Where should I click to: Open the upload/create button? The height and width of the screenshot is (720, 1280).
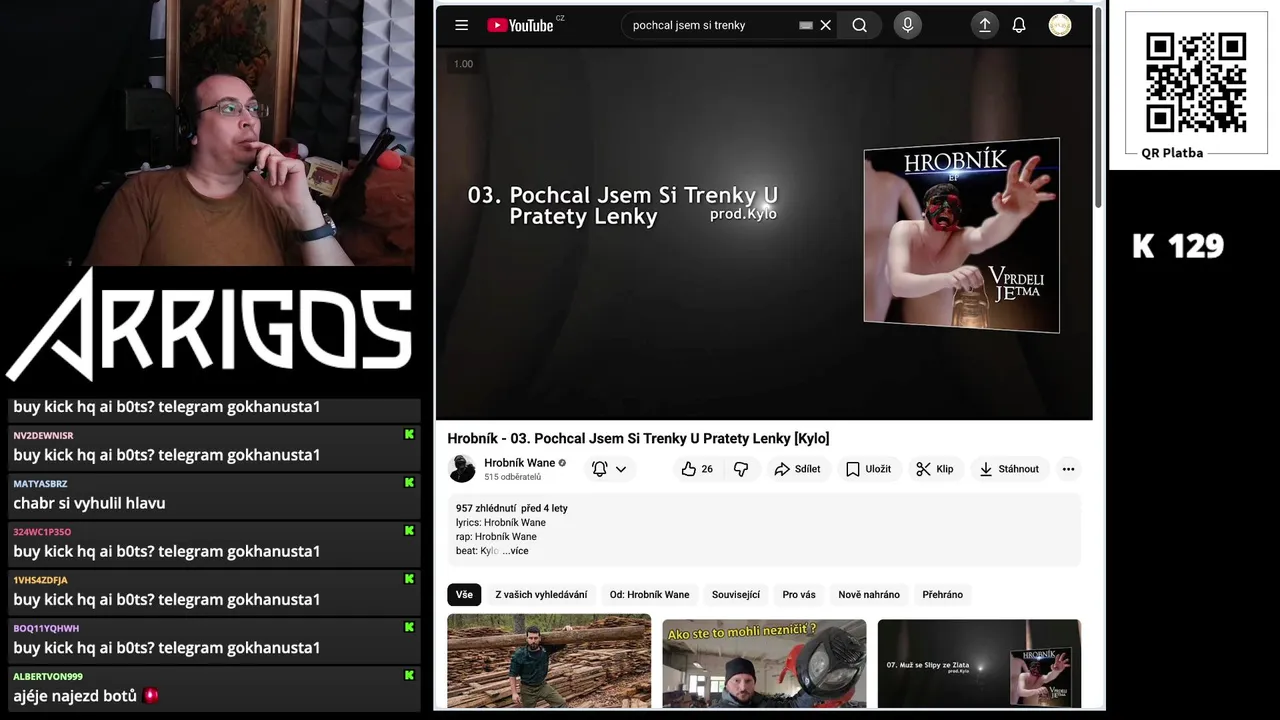(985, 25)
